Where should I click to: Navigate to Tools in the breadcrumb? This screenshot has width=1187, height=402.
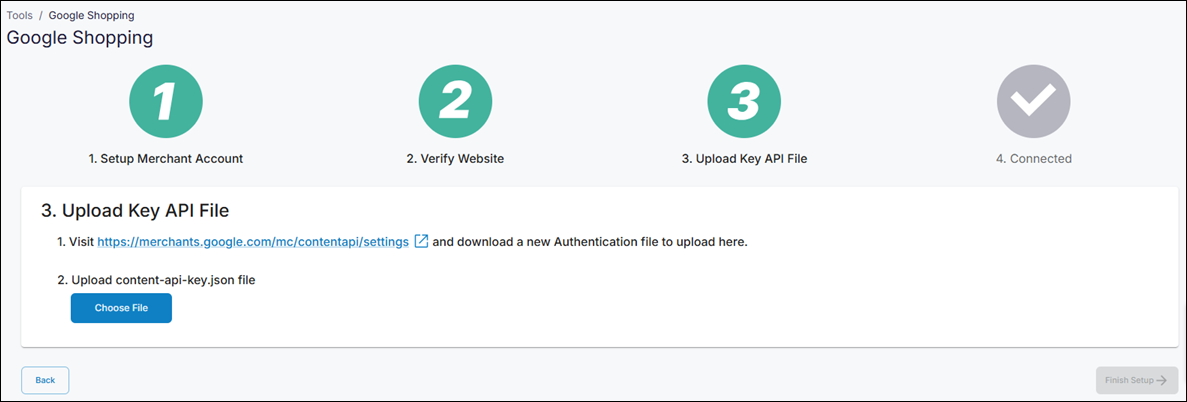(x=20, y=16)
